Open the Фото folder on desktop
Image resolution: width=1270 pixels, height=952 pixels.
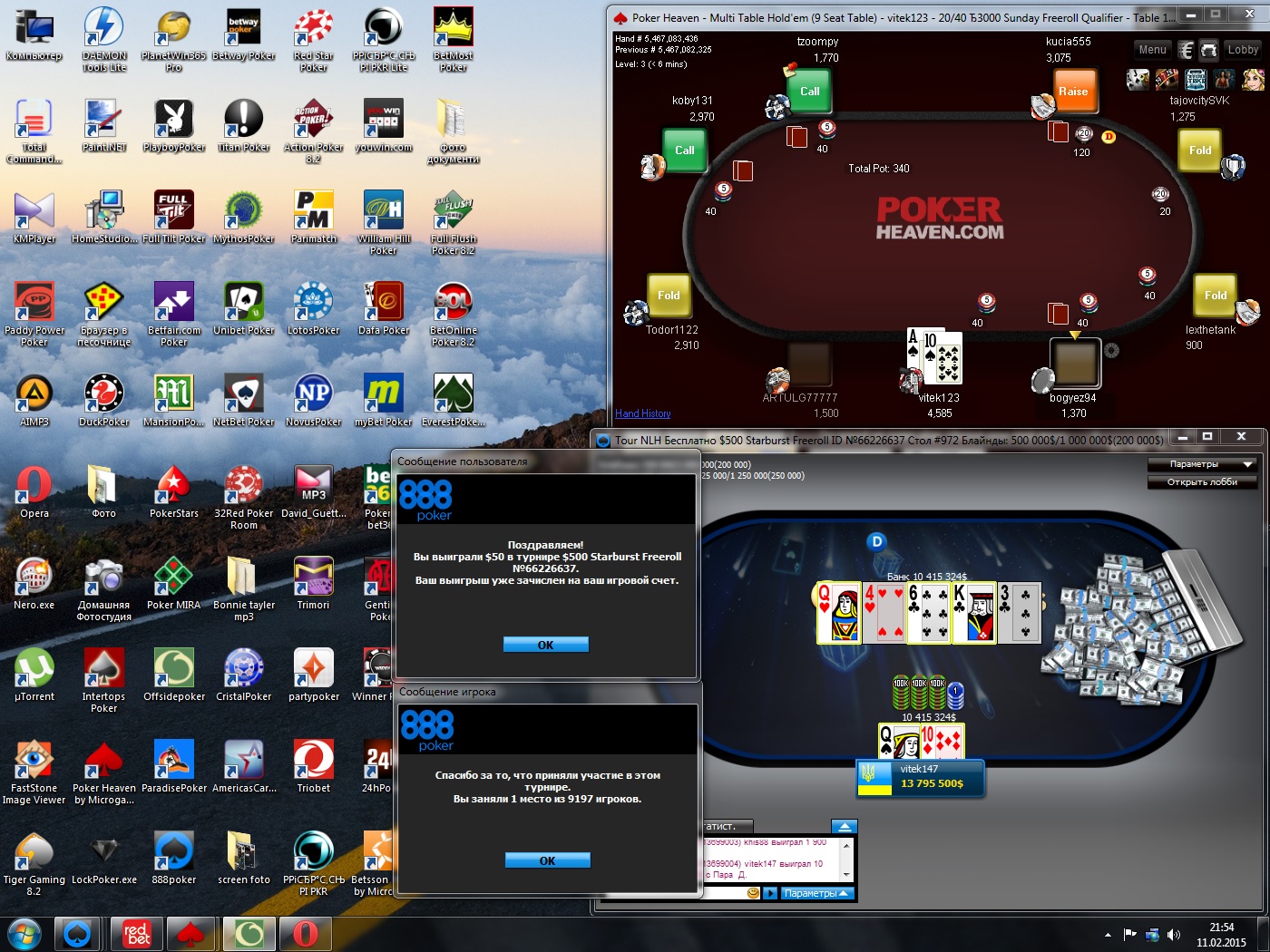click(x=104, y=492)
